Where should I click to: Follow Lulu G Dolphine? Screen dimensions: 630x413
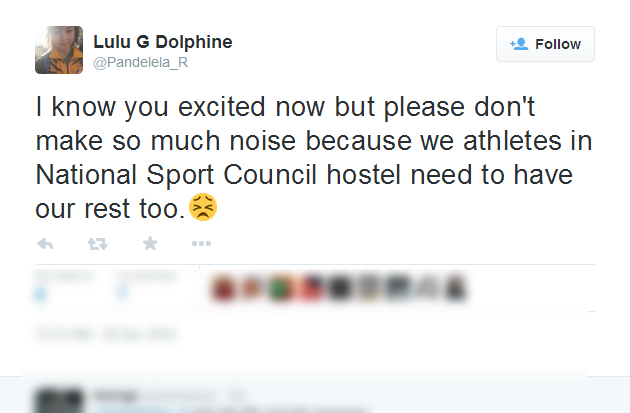tap(546, 44)
